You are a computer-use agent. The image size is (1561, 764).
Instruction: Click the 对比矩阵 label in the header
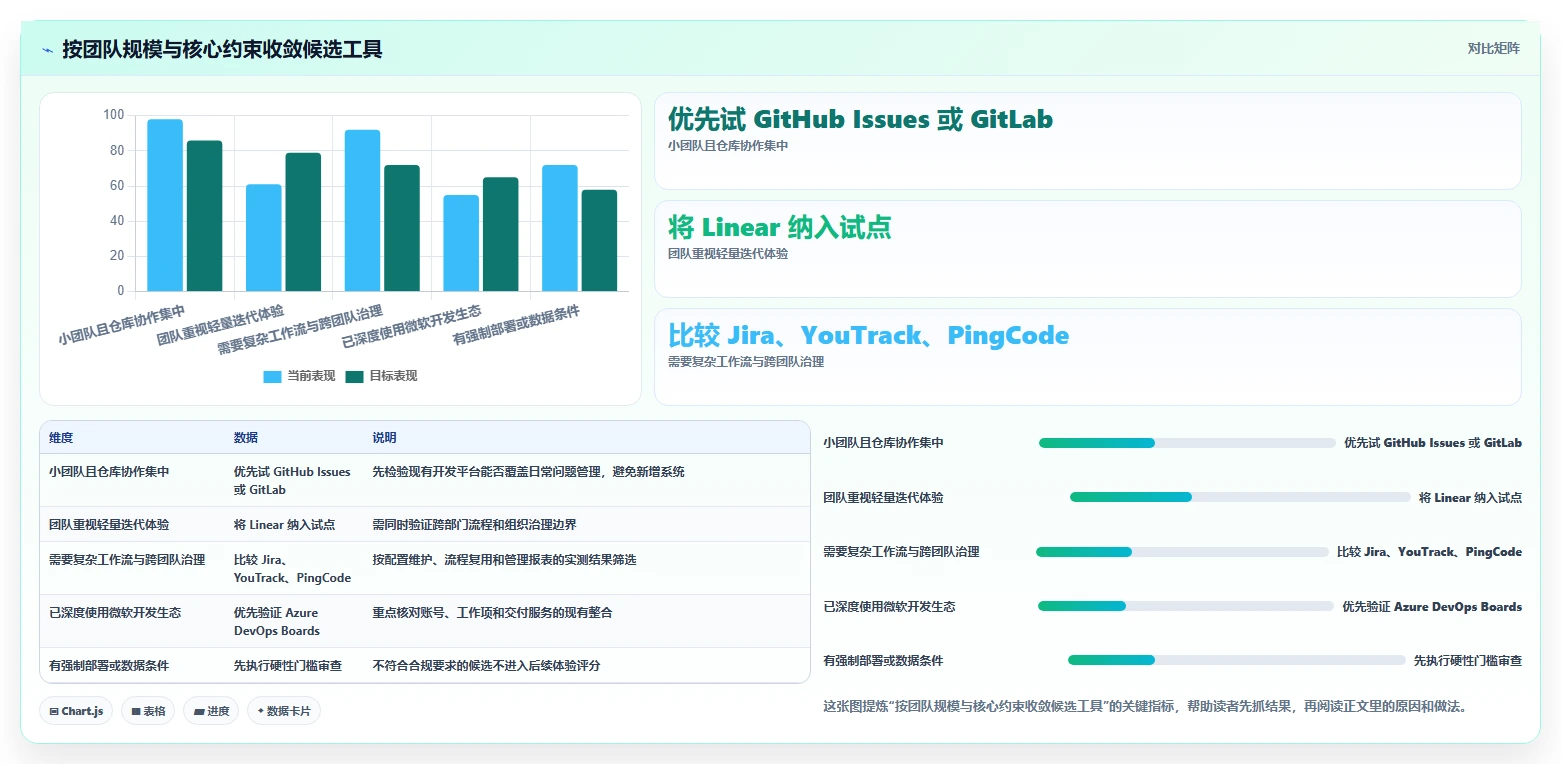1493,48
